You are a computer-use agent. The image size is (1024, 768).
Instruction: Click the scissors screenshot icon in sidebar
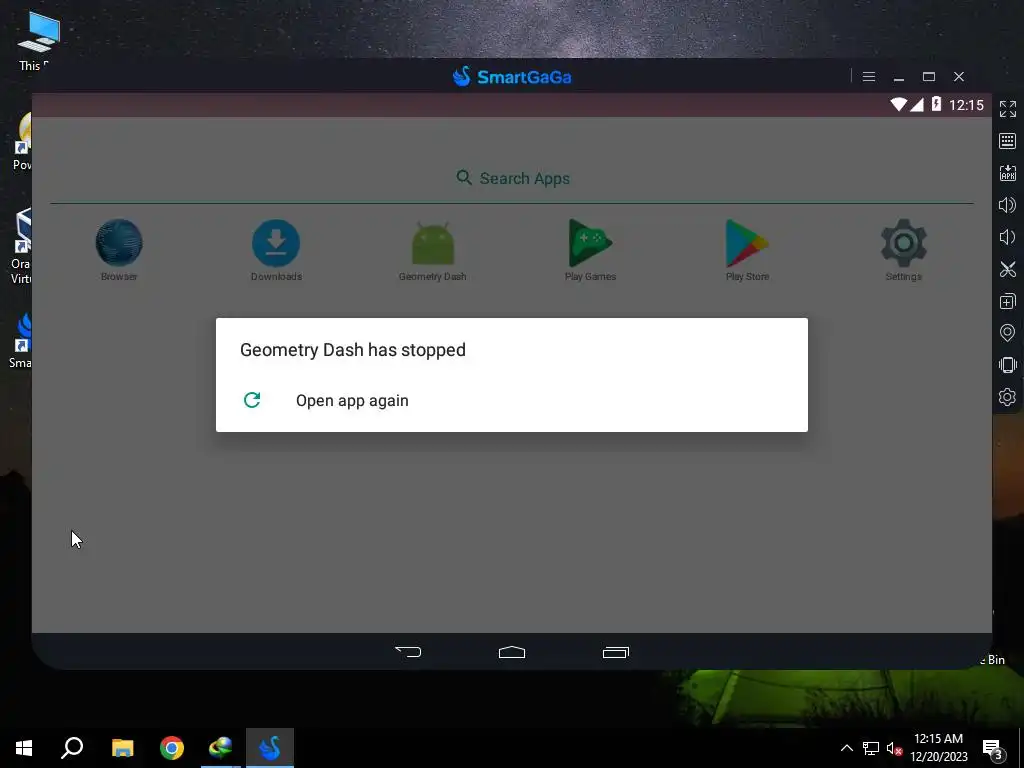1008,269
